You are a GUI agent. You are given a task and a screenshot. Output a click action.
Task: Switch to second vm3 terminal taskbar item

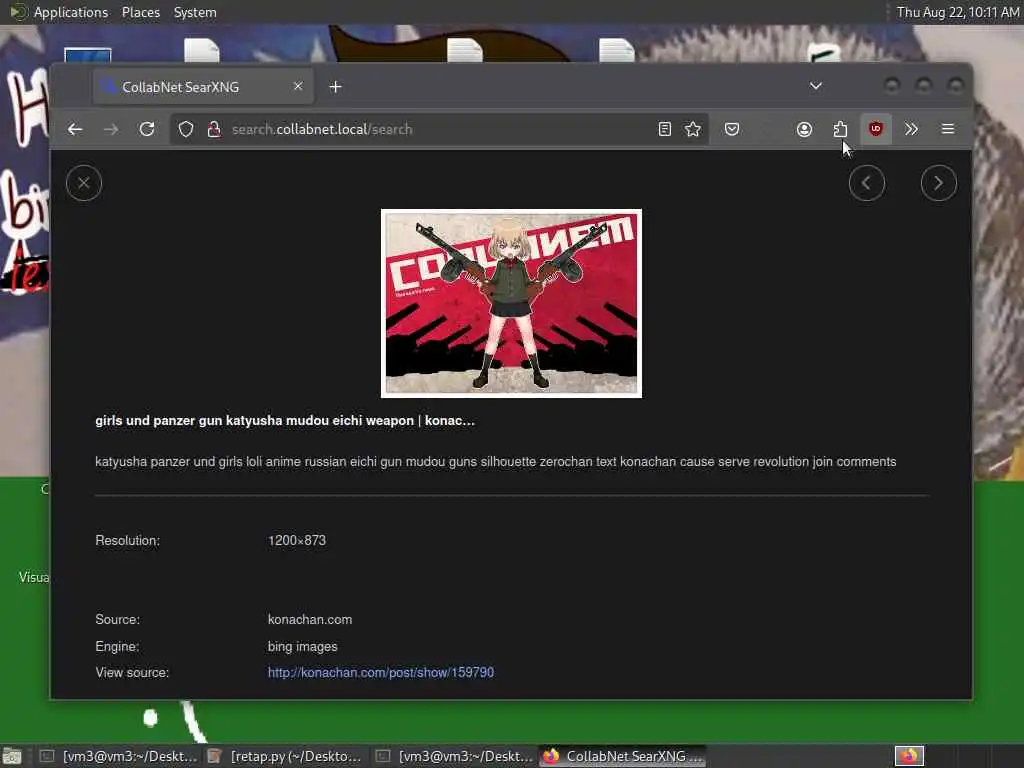454,756
